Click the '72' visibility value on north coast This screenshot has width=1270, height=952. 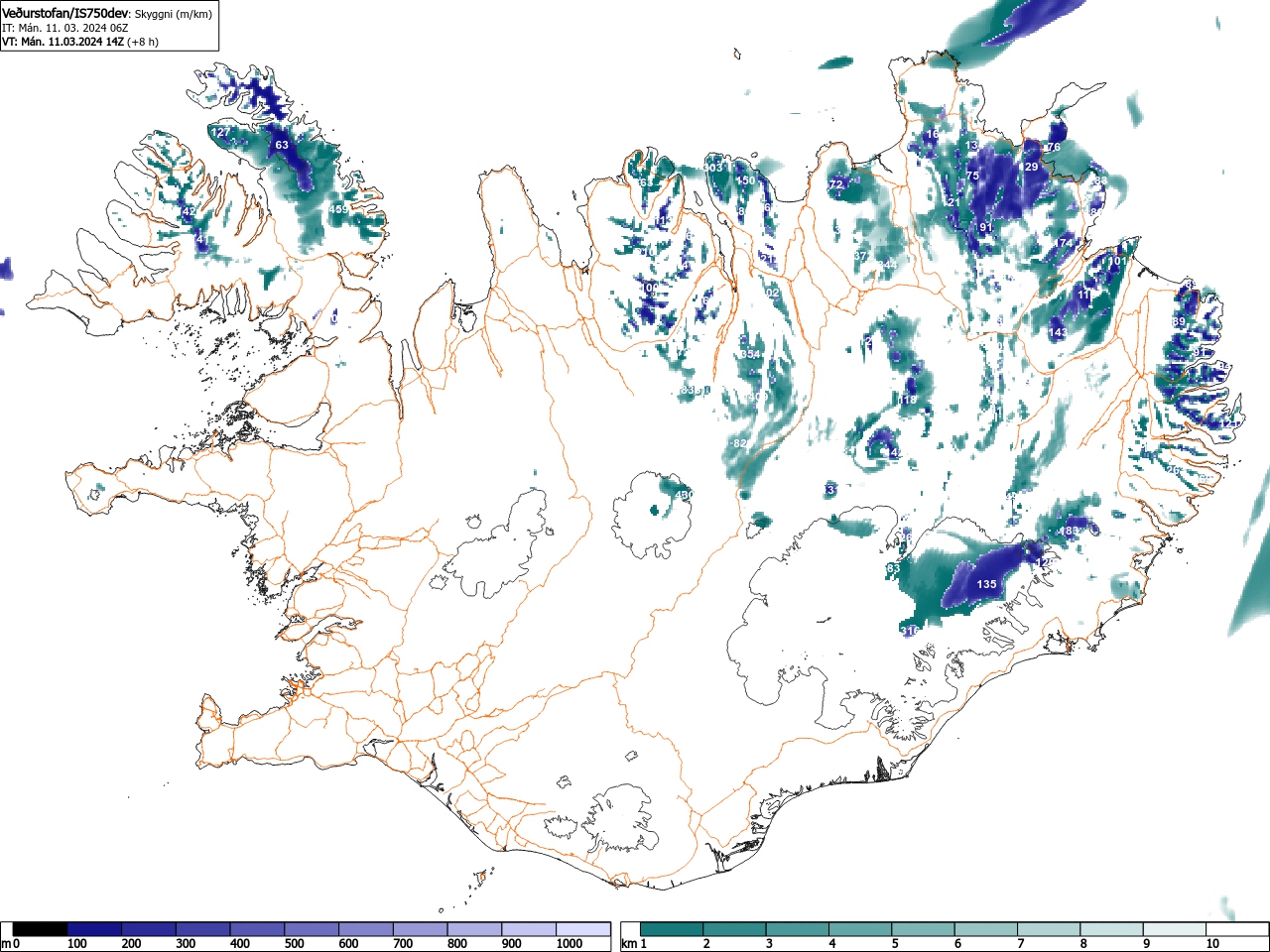click(x=836, y=184)
